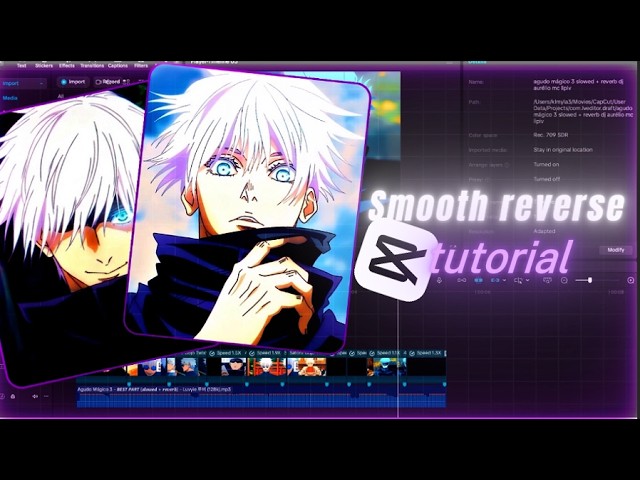Expand the Import section in sidebar
Screen dimensions: 640x480
click(24, 83)
